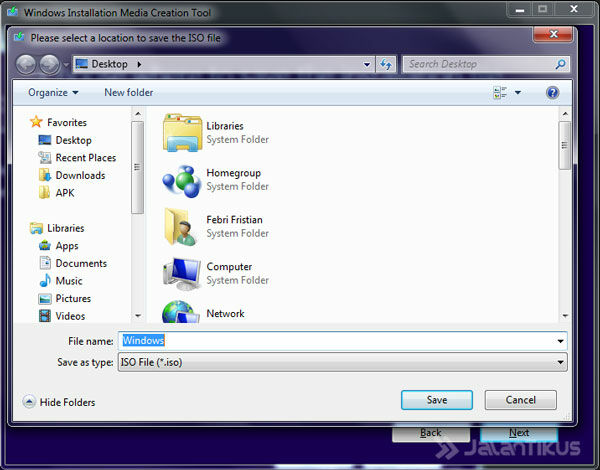600x470 pixels.
Task: Select the Homegroup item name
Action: tap(234, 173)
